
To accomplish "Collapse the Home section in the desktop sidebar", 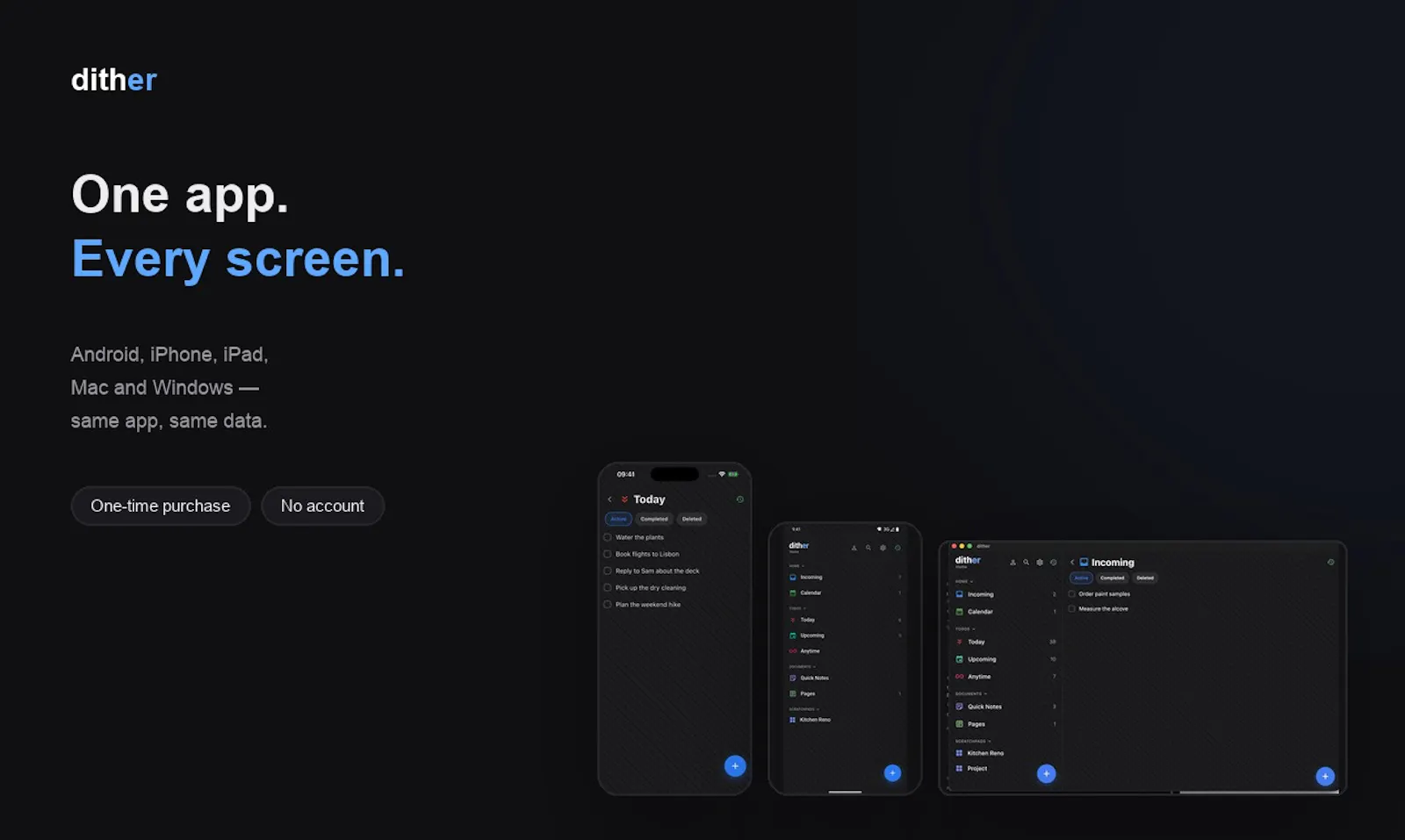I will [964, 581].
